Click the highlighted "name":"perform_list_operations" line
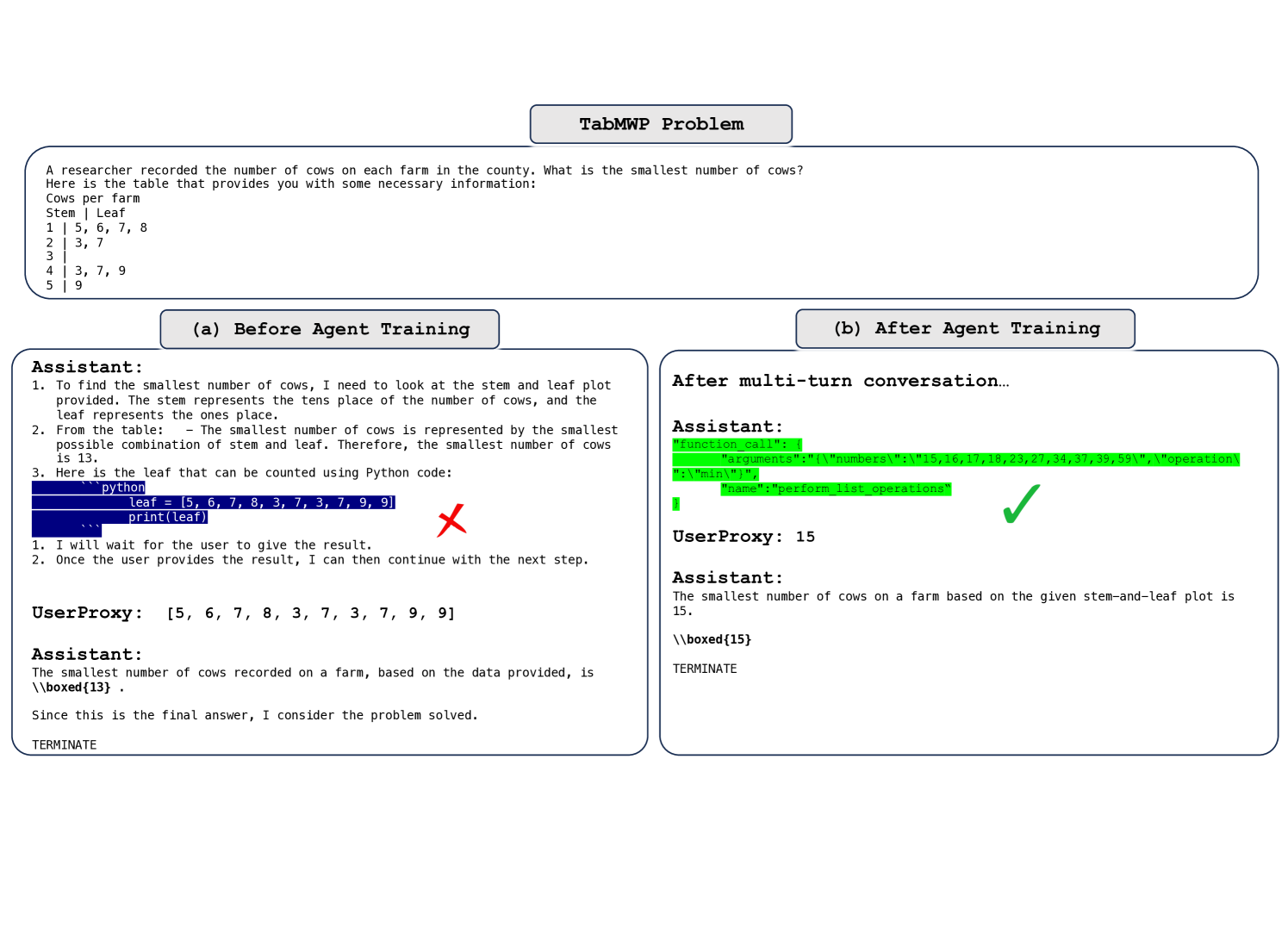1288x952 pixels. tap(836, 488)
